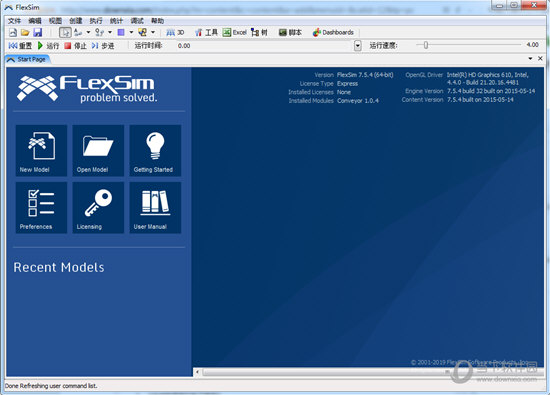Run the simulation with 运行
The width and height of the screenshot is (550, 395).
click(x=48, y=46)
